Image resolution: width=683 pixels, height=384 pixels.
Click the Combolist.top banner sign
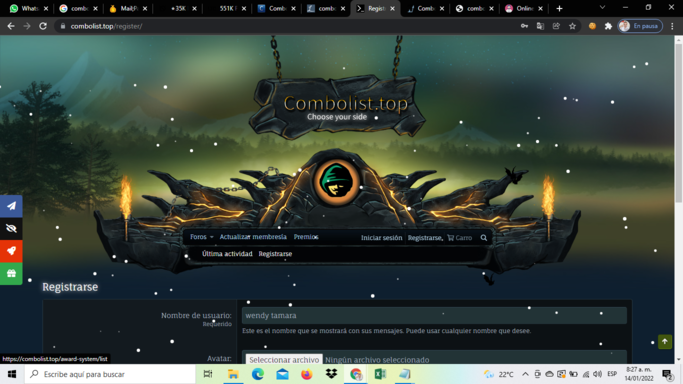tap(337, 107)
